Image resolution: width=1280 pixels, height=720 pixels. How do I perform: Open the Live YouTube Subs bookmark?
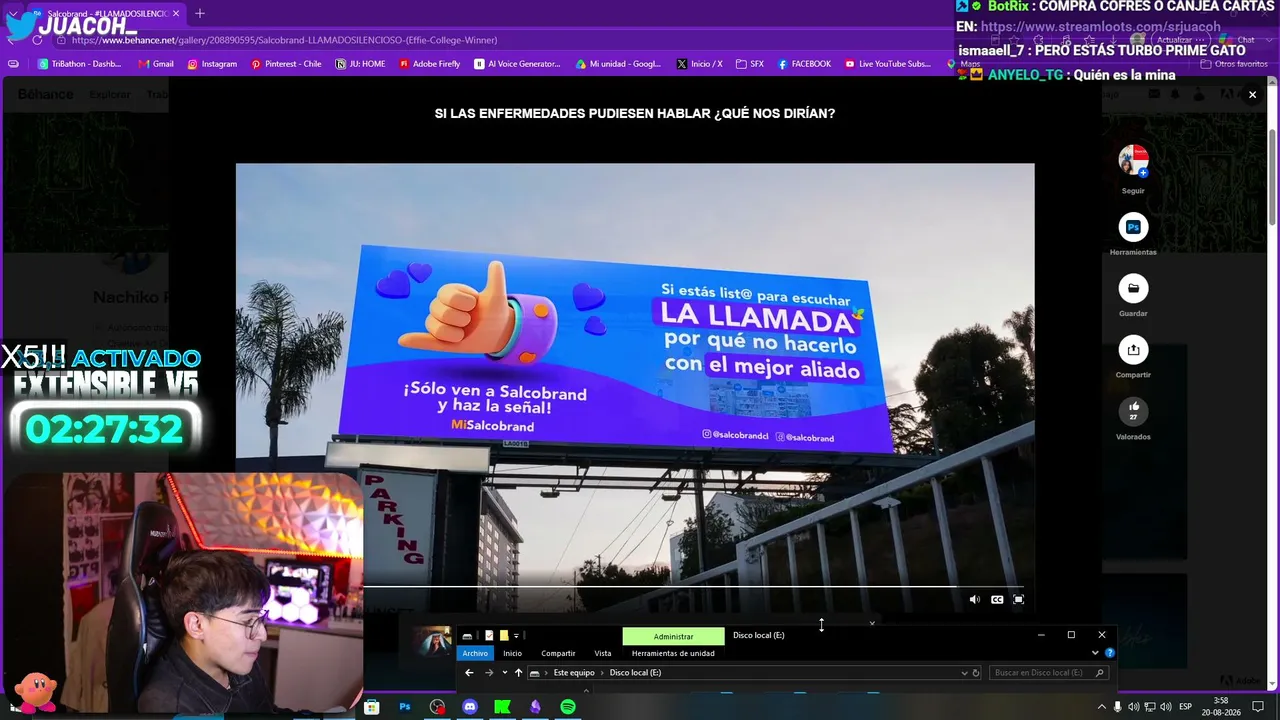pyautogui.click(x=888, y=64)
